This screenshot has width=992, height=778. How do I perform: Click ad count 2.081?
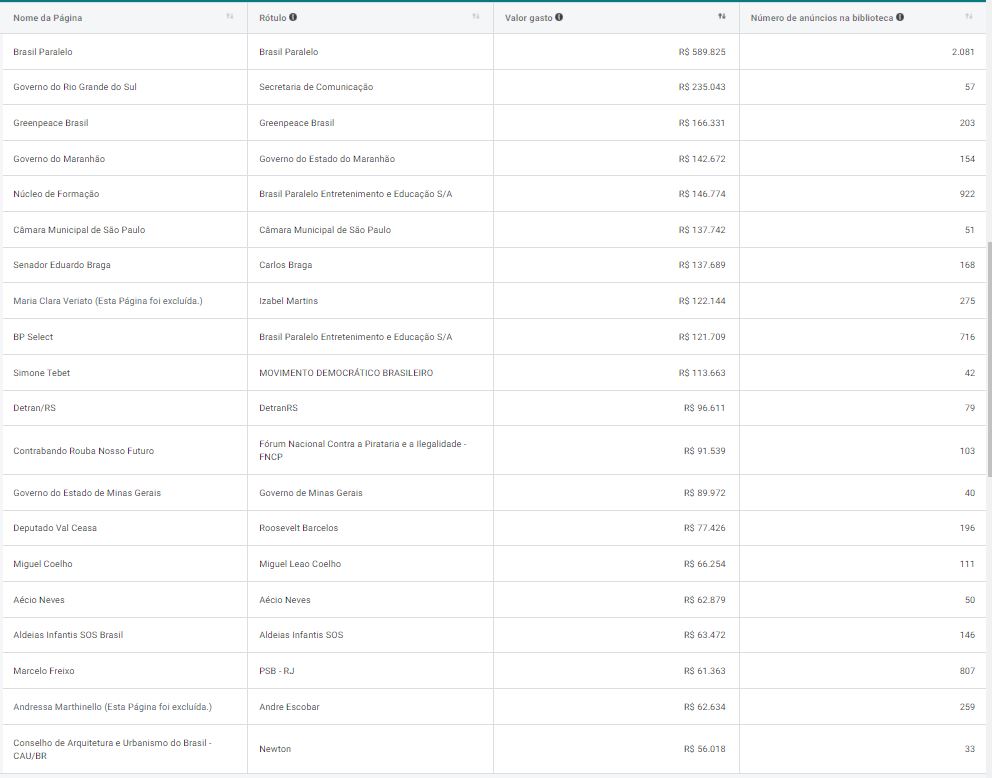point(963,52)
